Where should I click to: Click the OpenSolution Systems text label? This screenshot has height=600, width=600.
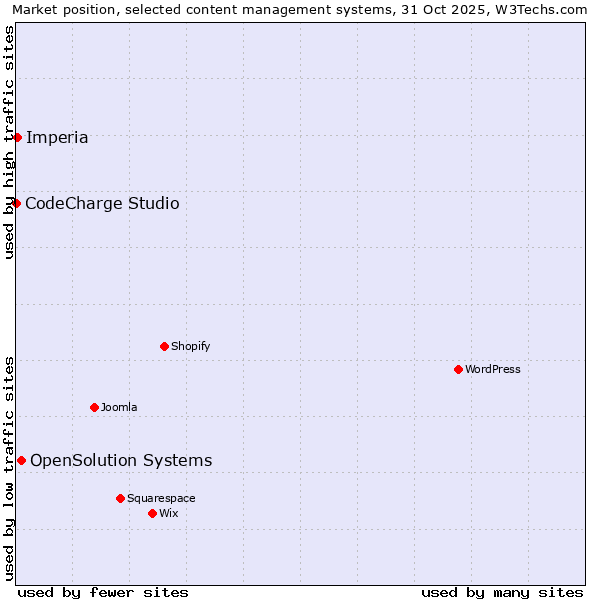point(121,461)
